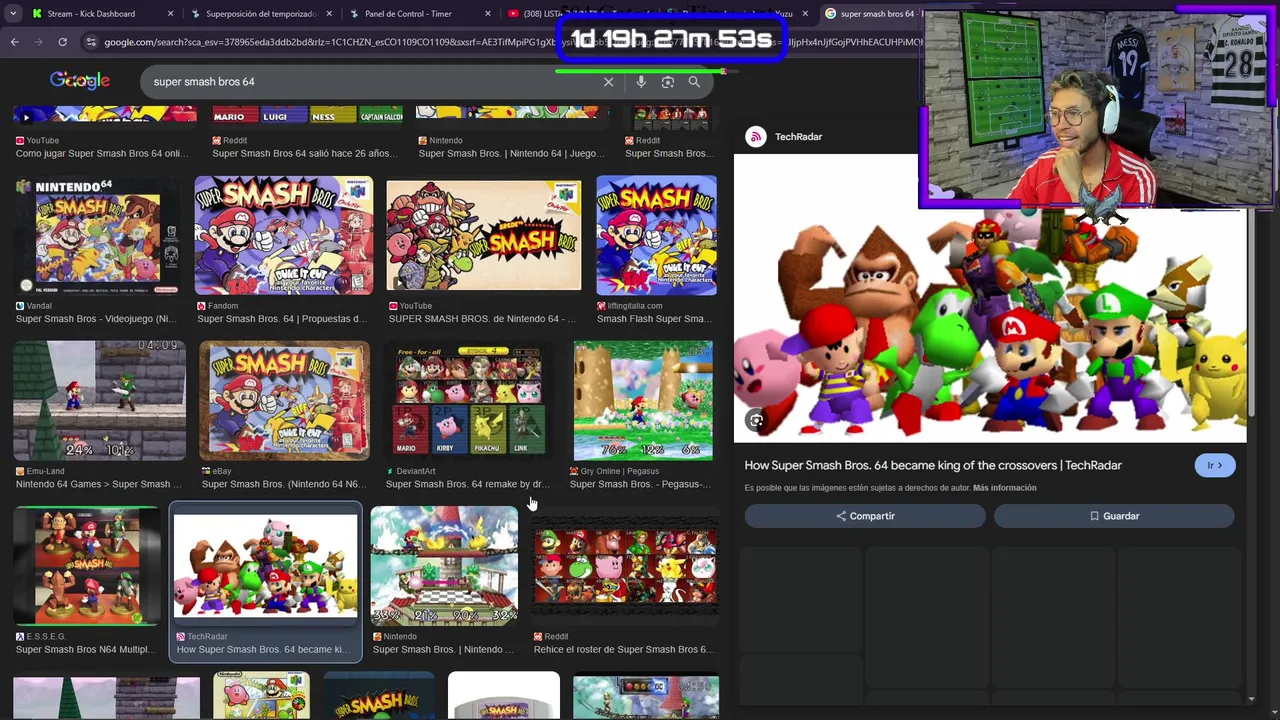Open the liftingitalia.com Smash Flash thumbnail

(656, 236)
